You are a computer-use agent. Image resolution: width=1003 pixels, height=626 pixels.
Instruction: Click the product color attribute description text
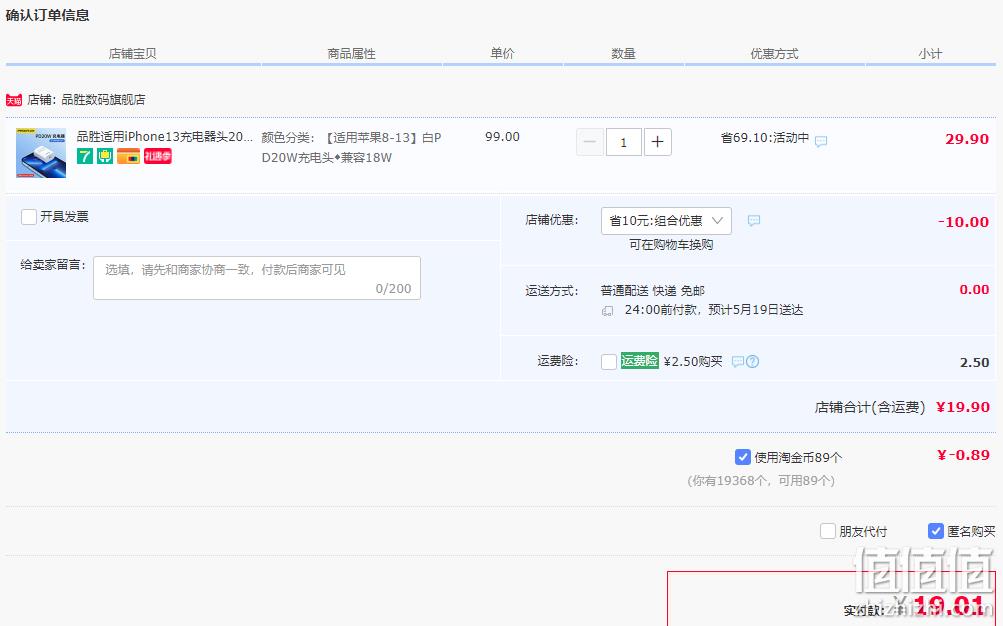[x=351, y=147]
